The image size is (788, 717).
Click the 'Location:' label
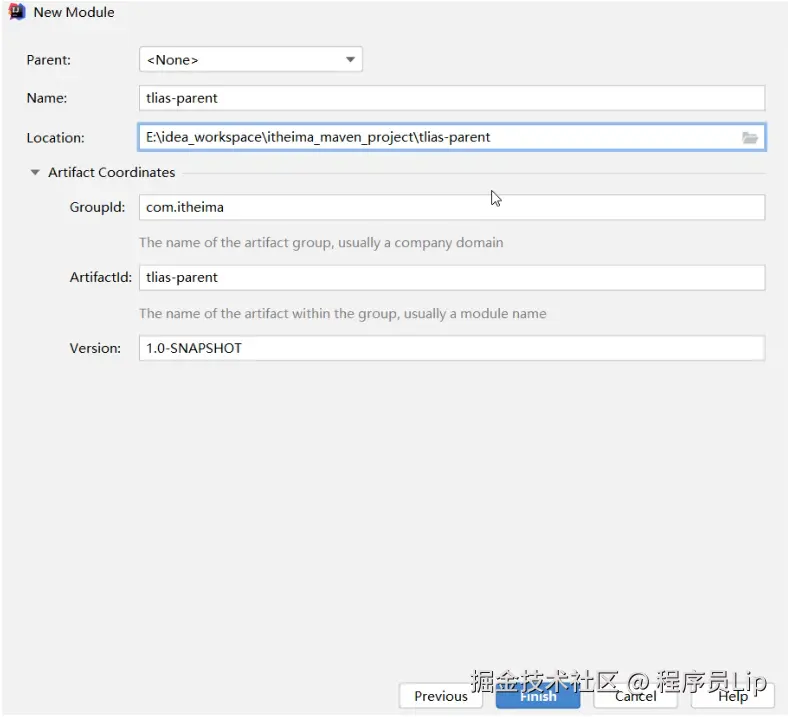pos(55,138)
